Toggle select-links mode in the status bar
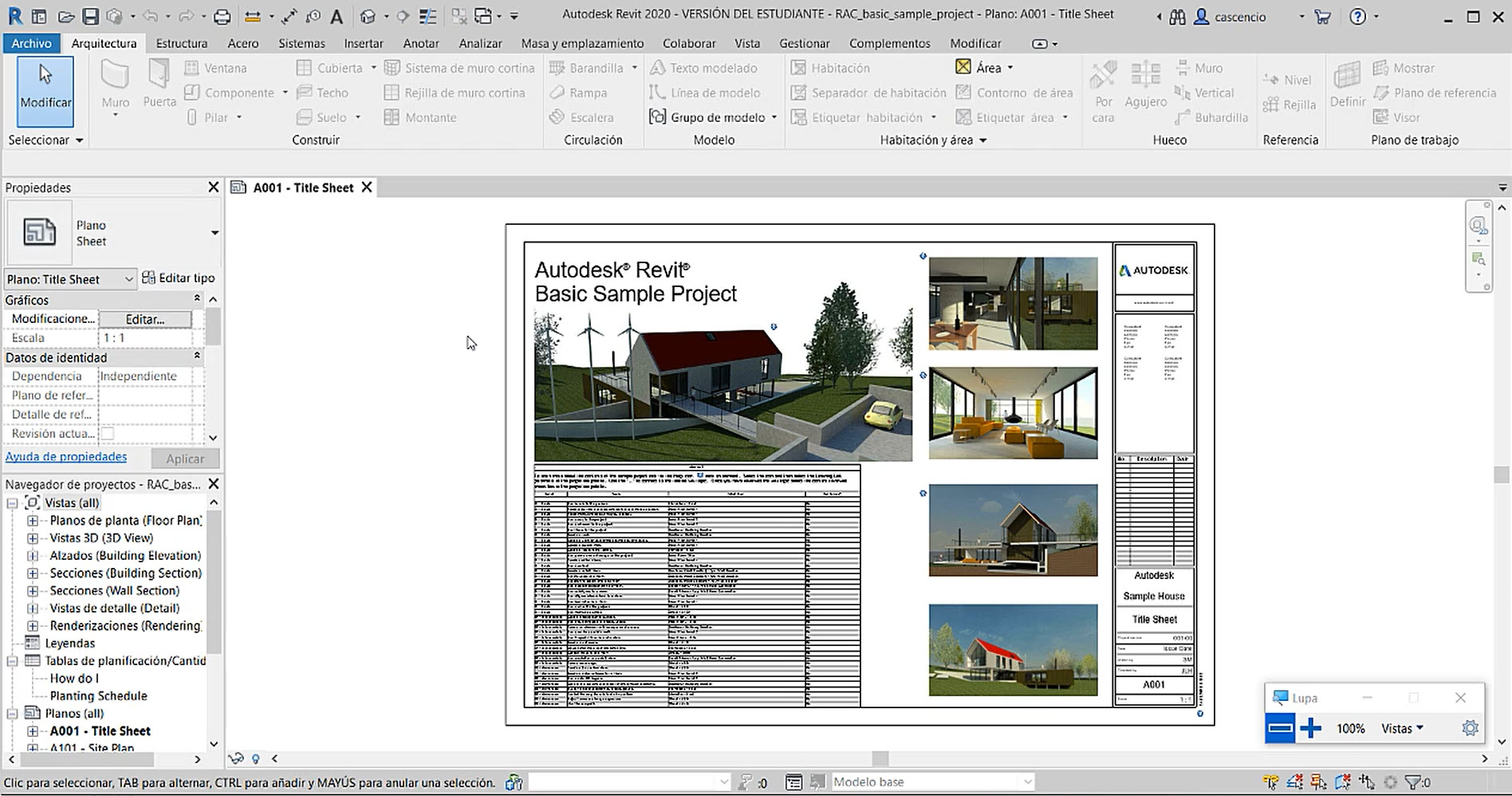This screenshot has height=796, width=1512. [1270, 782]
